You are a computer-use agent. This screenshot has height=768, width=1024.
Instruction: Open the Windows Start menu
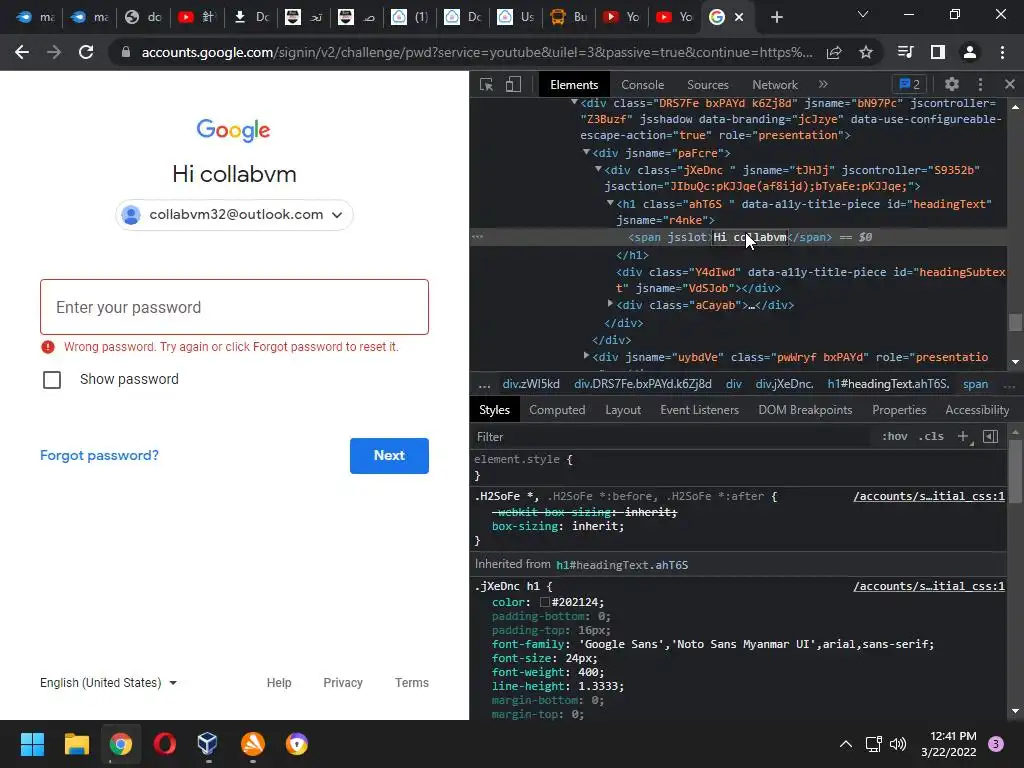pyautogui.click(x=32, y=744)
